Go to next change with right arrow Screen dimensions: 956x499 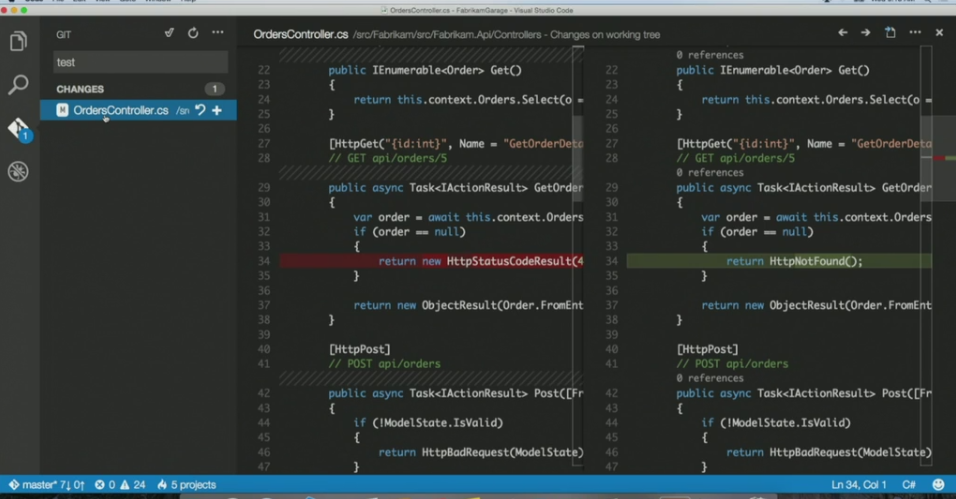(x=866, y=34)
